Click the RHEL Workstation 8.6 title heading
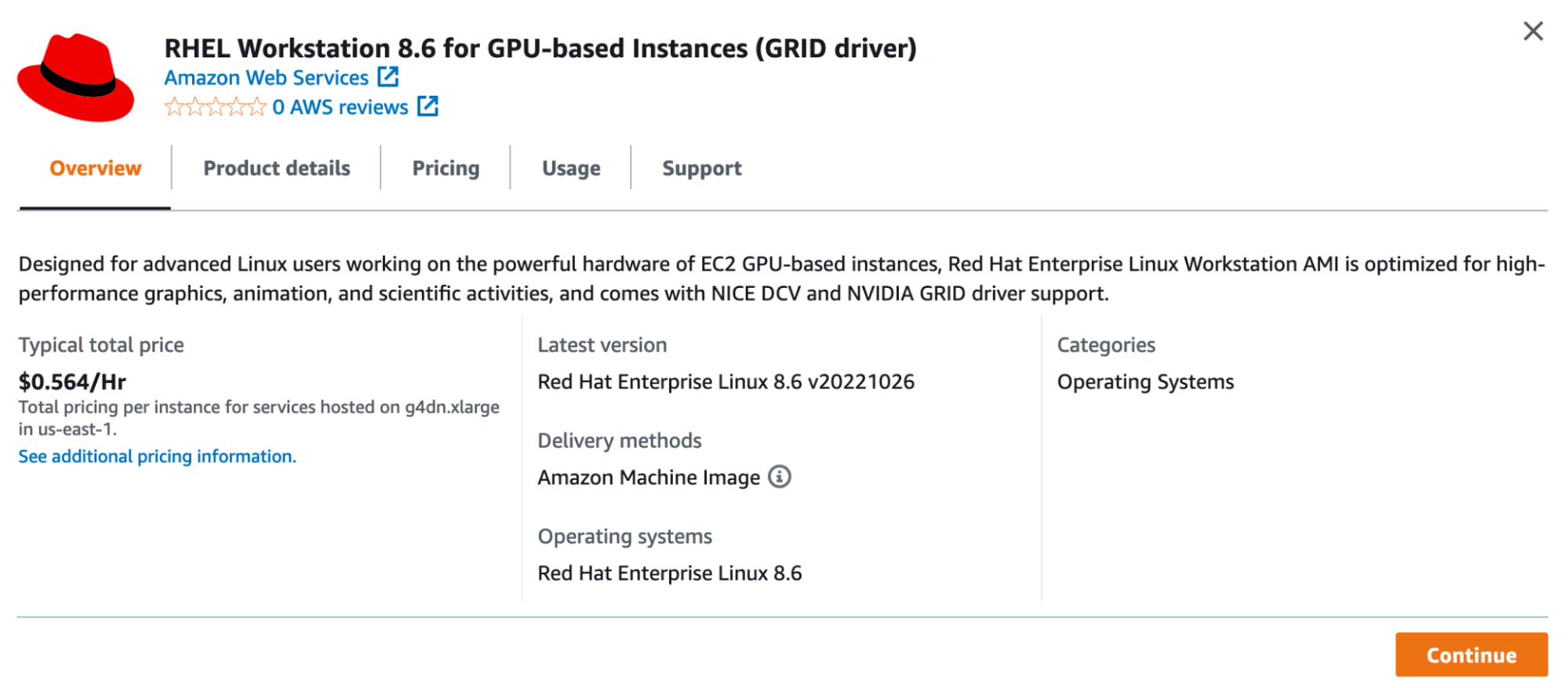Image resolution: width=1568 pixels, height=688 pixels. [540, 49]
